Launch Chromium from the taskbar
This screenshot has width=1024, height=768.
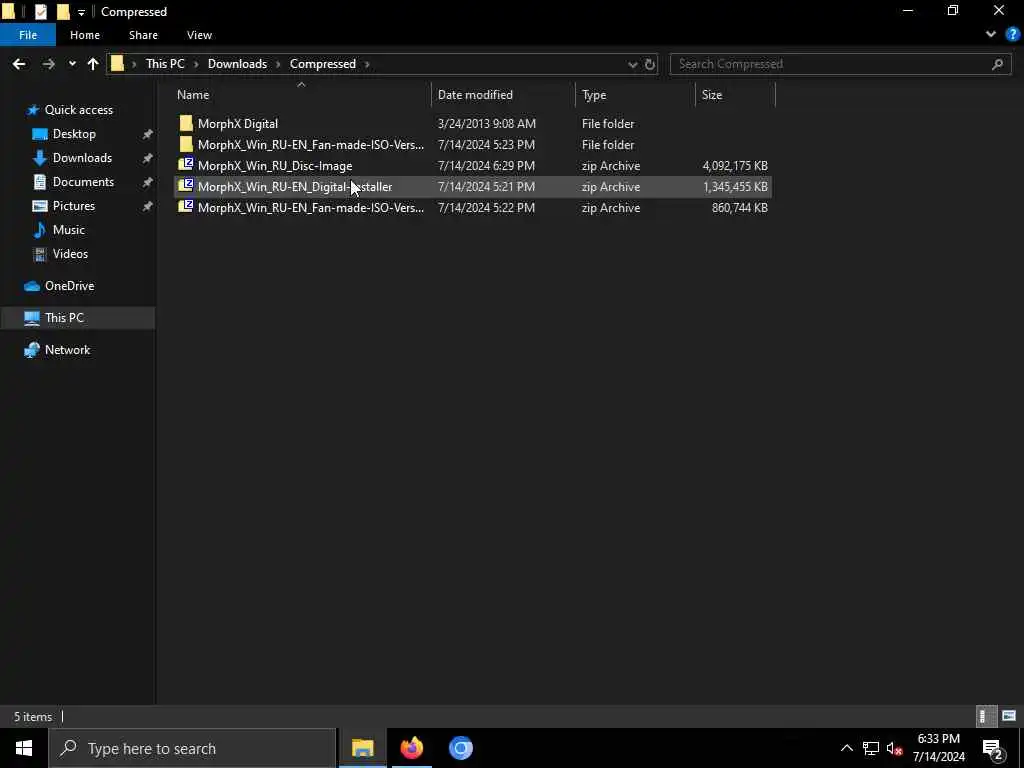[x=460, y=748]
